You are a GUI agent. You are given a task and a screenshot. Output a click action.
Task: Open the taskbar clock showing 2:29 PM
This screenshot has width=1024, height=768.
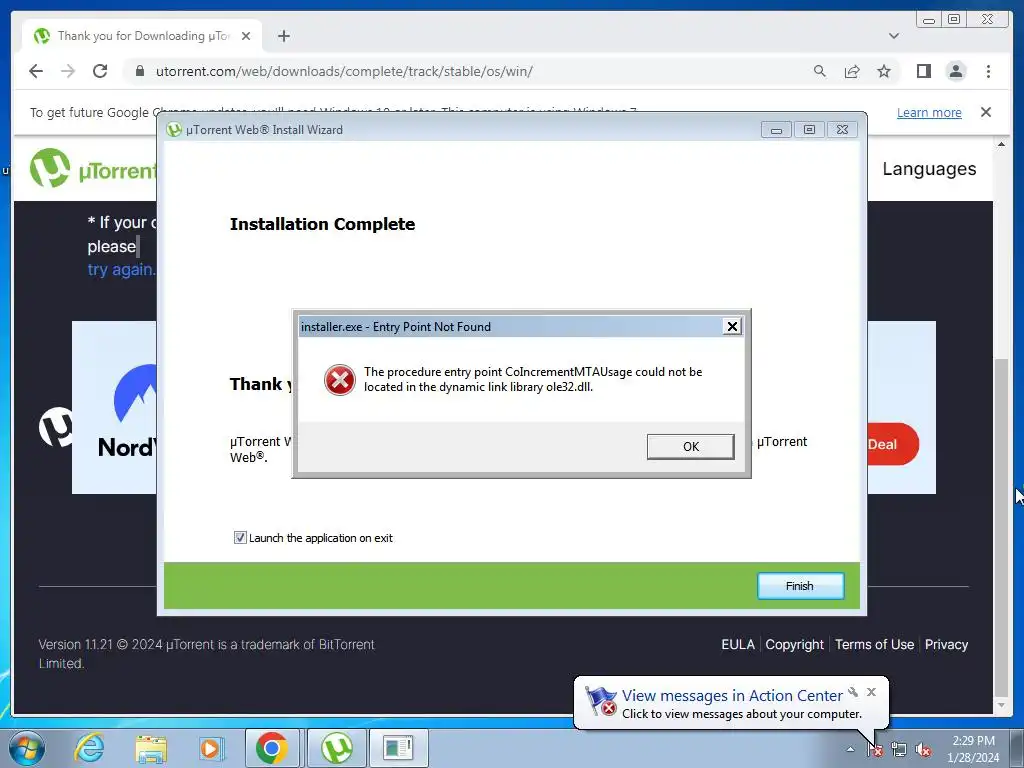click(973, 749)
